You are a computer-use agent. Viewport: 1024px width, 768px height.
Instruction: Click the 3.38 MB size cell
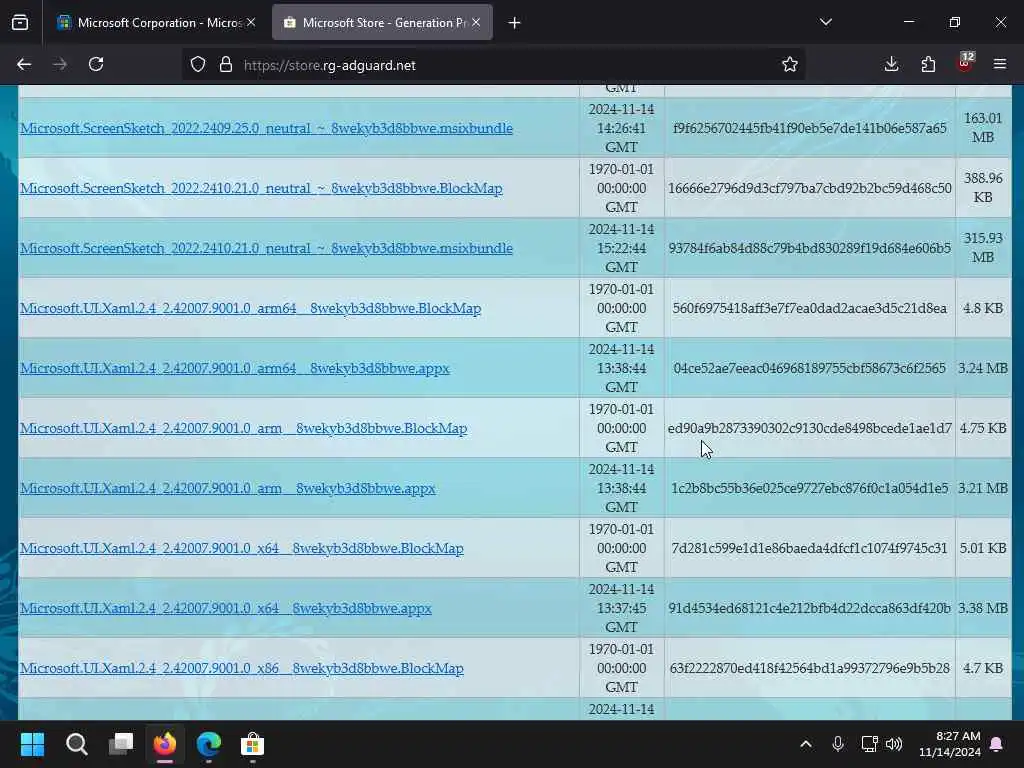(x=983, y=609)
